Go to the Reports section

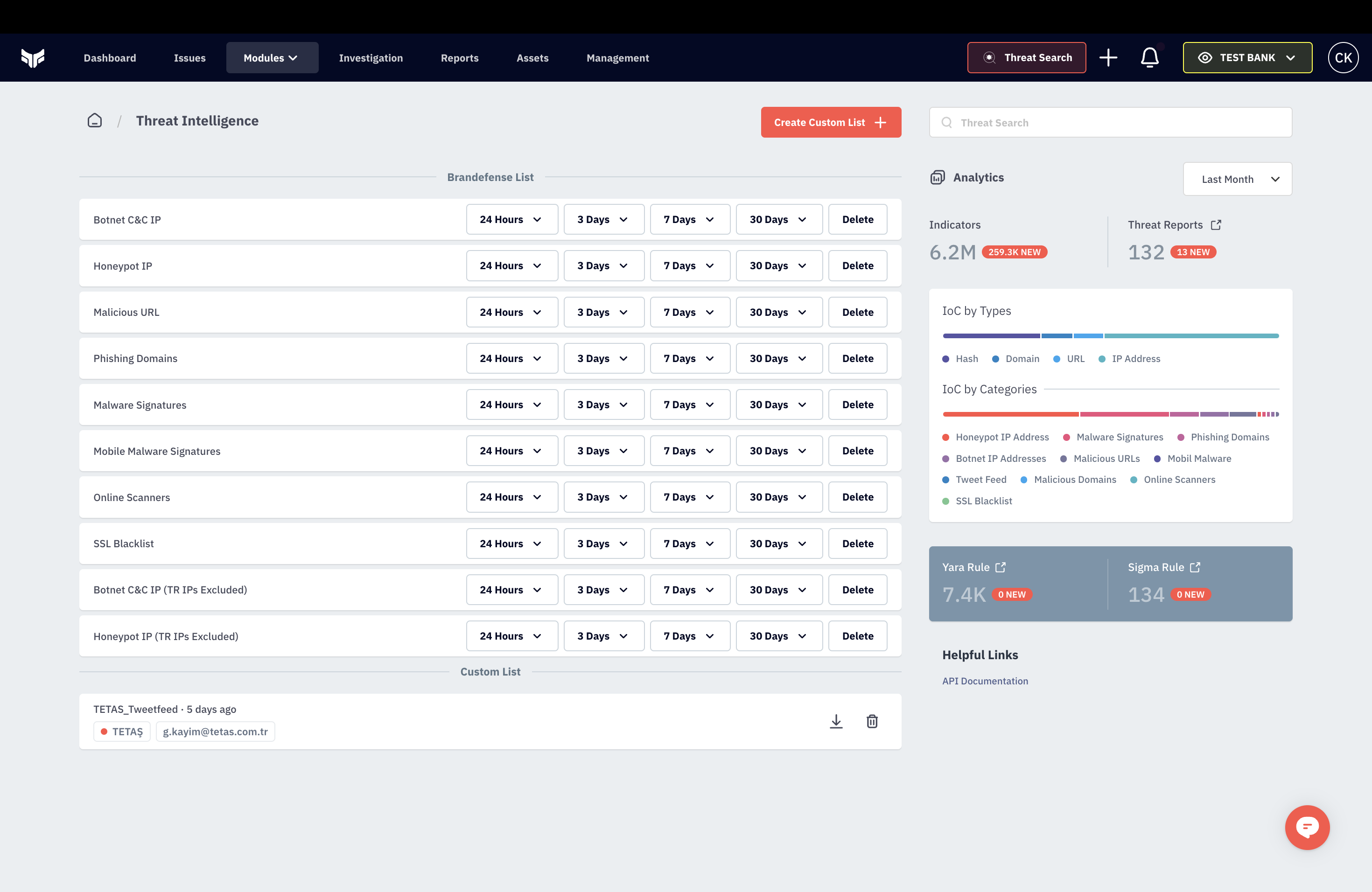460,58
